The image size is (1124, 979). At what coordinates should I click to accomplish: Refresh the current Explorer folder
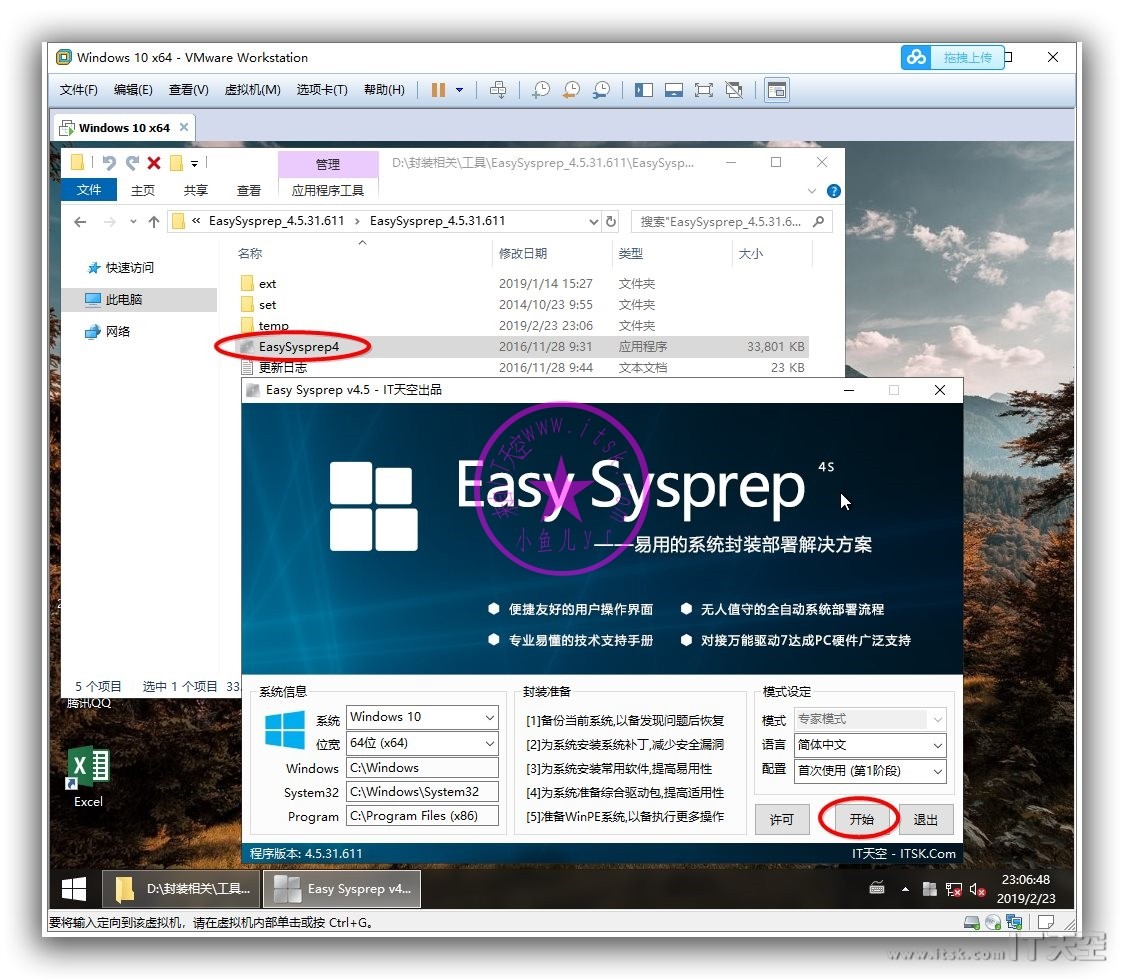coord(611,221)
